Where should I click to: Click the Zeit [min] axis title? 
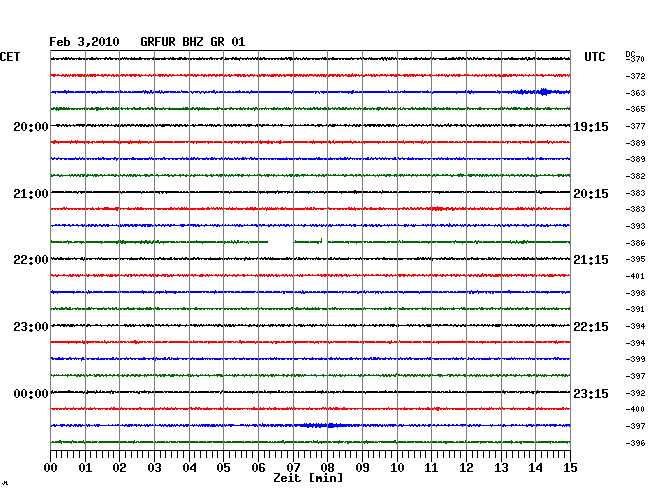308,478
